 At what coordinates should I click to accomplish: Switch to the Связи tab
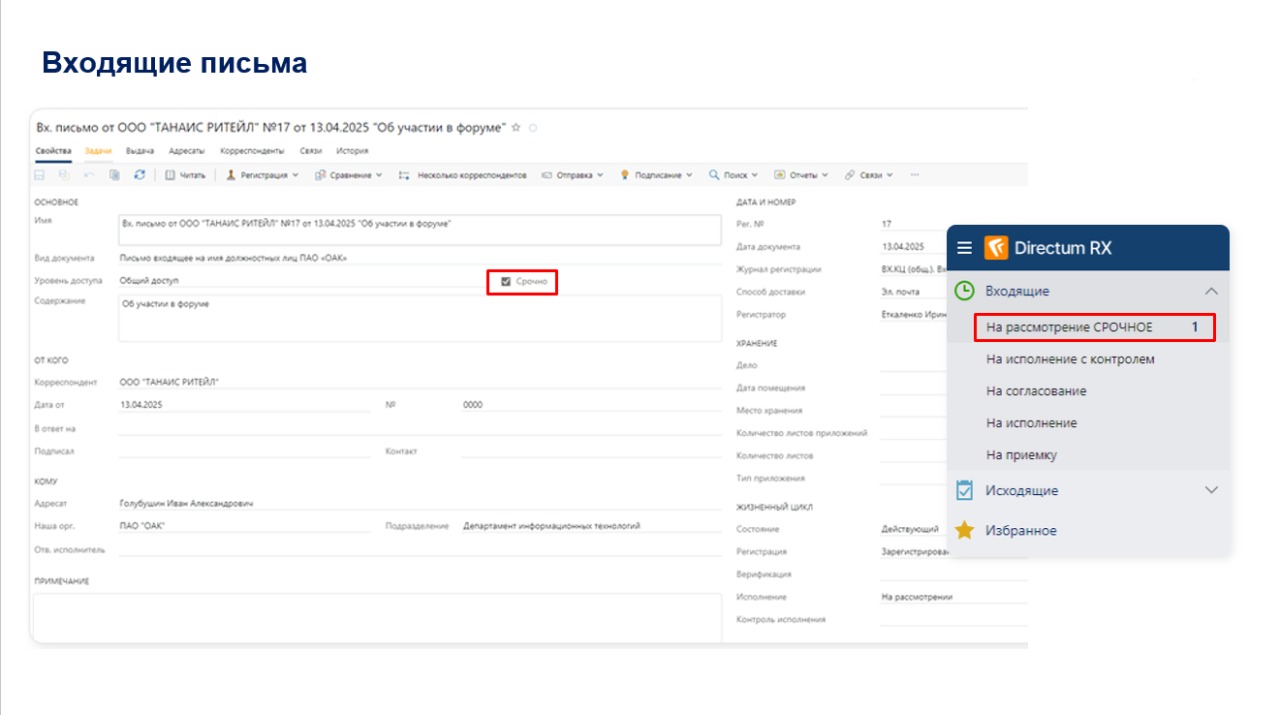310,151
